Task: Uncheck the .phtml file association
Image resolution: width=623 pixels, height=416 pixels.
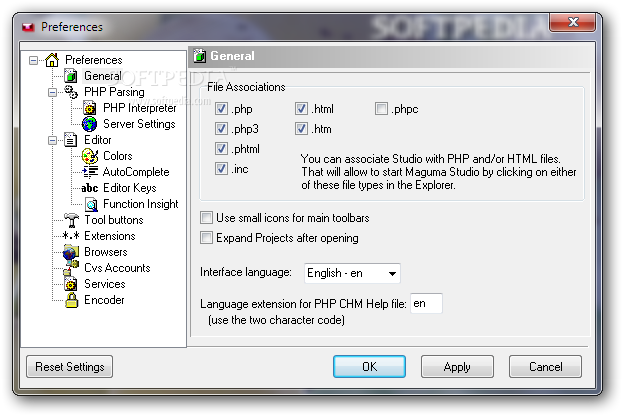Action: 221,149
